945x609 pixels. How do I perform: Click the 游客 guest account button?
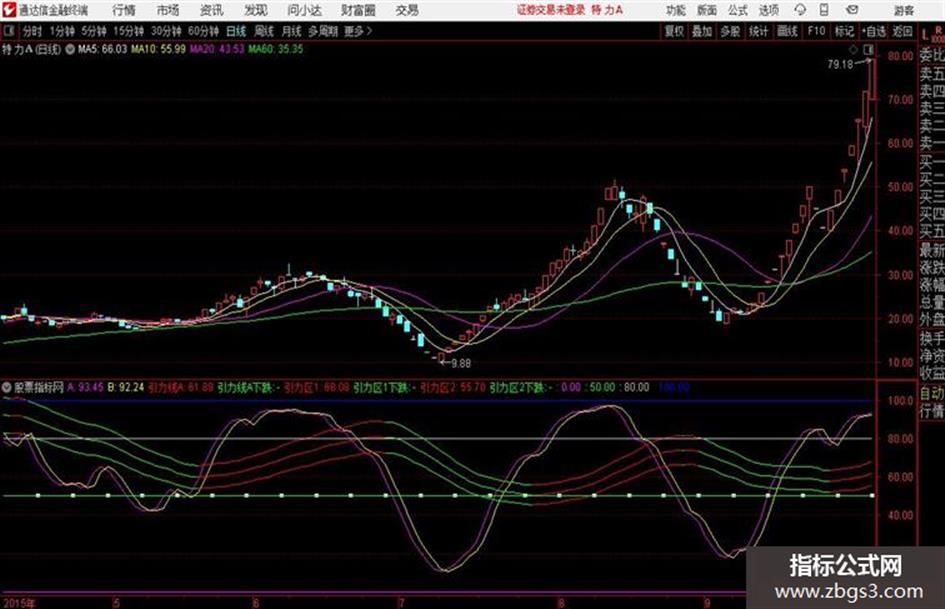click(903, 10)
